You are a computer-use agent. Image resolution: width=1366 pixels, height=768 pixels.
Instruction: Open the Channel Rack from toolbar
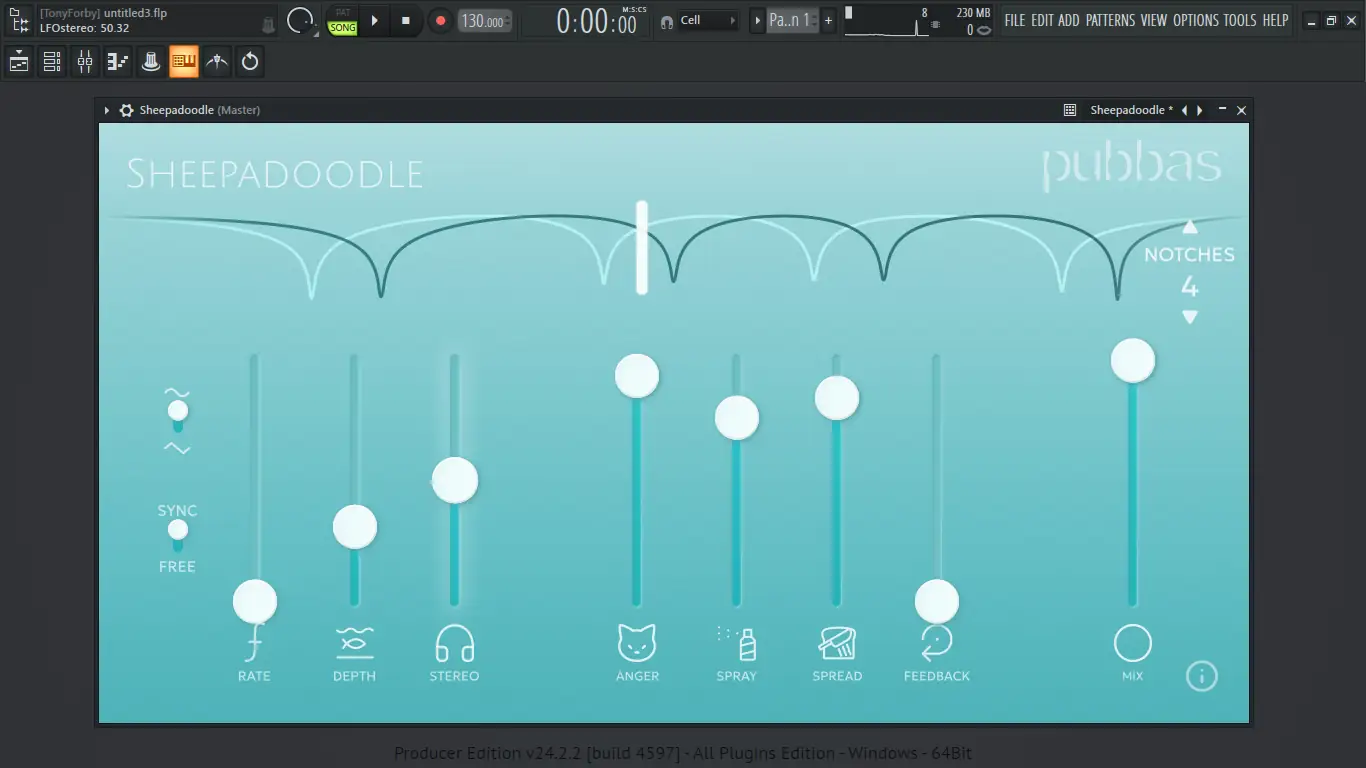point(52,62)
